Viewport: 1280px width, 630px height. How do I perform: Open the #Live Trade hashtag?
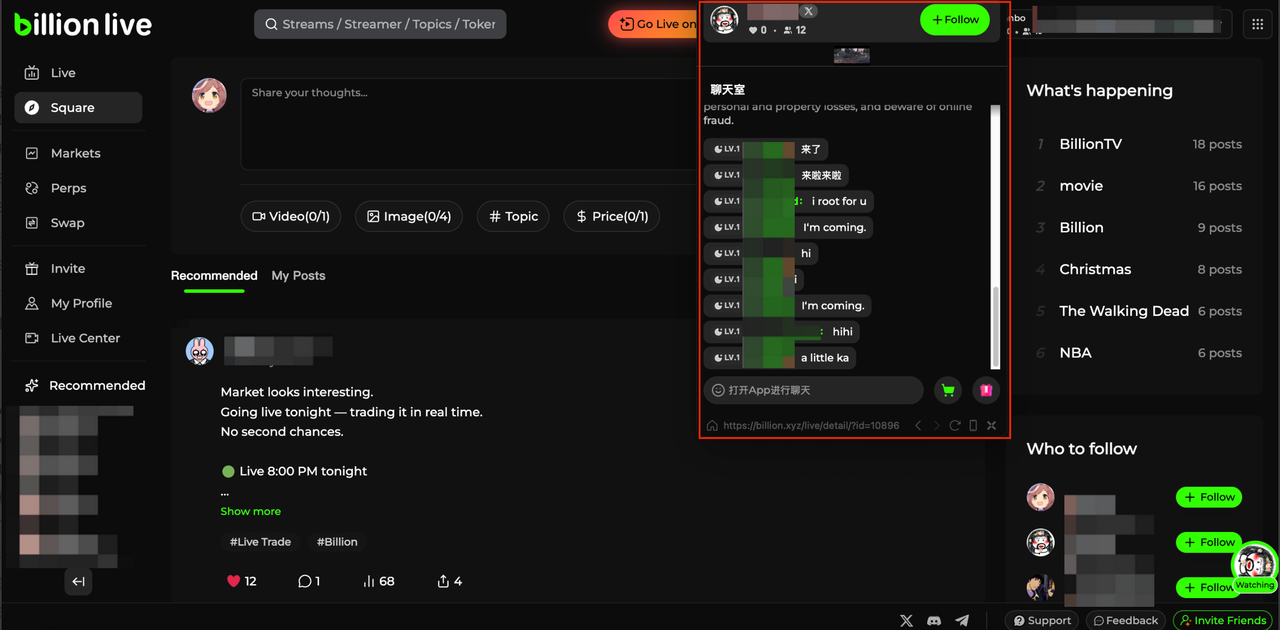click(x=260, y=542)
